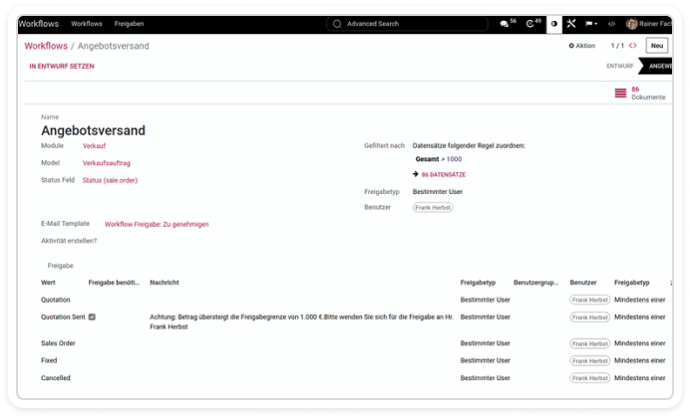
Task: Open the Aktion gear dropdown
Action: click(x=581, y=46)
